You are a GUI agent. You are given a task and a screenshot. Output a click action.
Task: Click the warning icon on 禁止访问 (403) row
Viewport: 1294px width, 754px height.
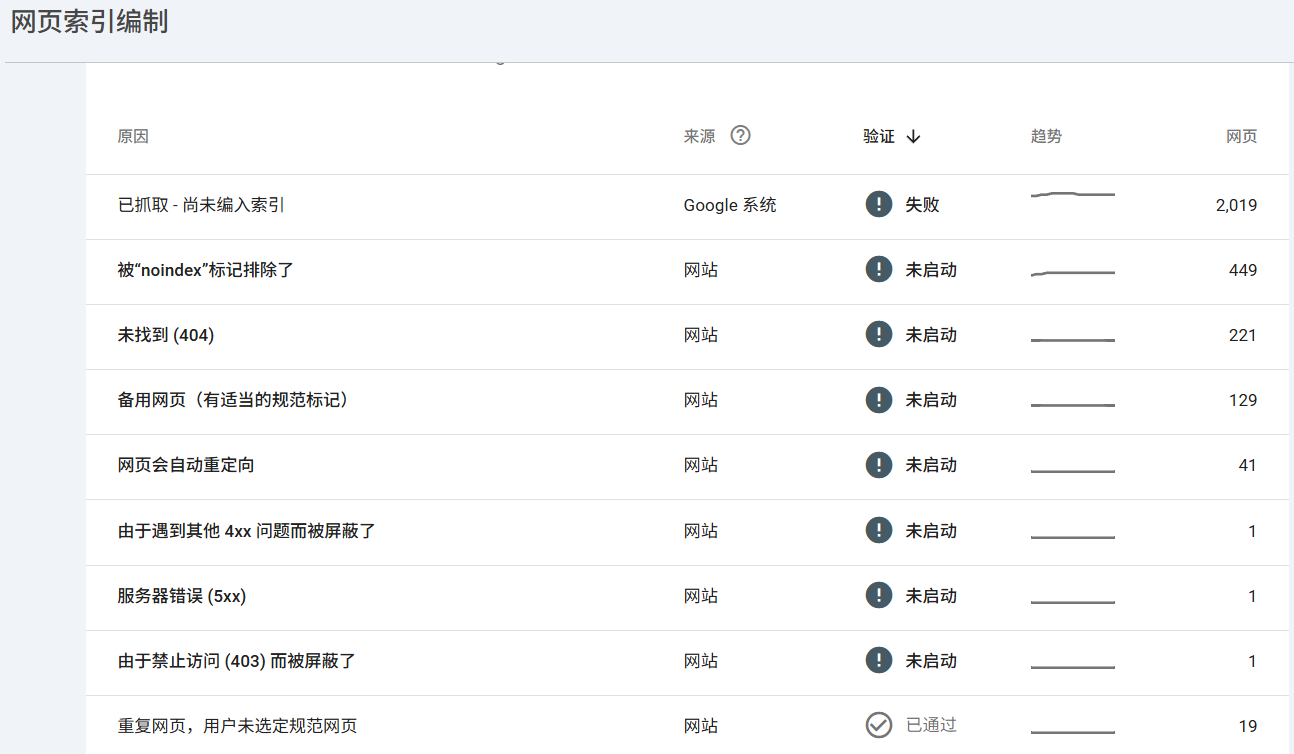pos(878,660)
